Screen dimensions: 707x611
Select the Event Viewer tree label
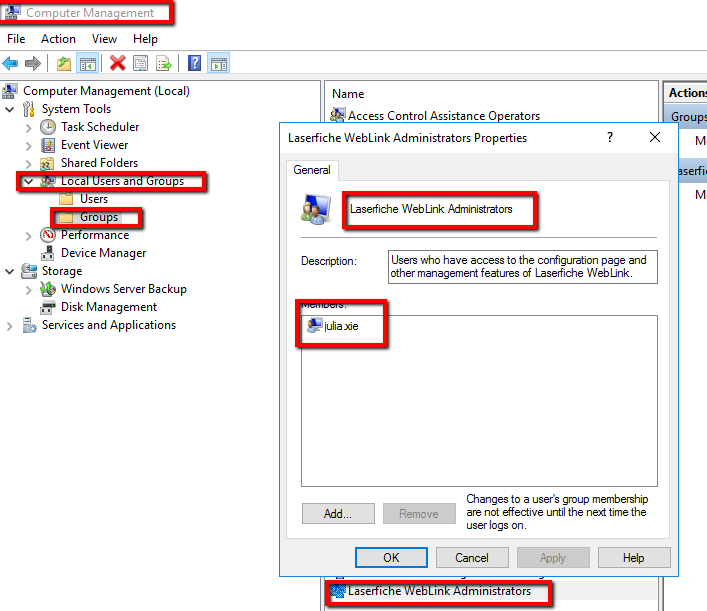point(95,145)
